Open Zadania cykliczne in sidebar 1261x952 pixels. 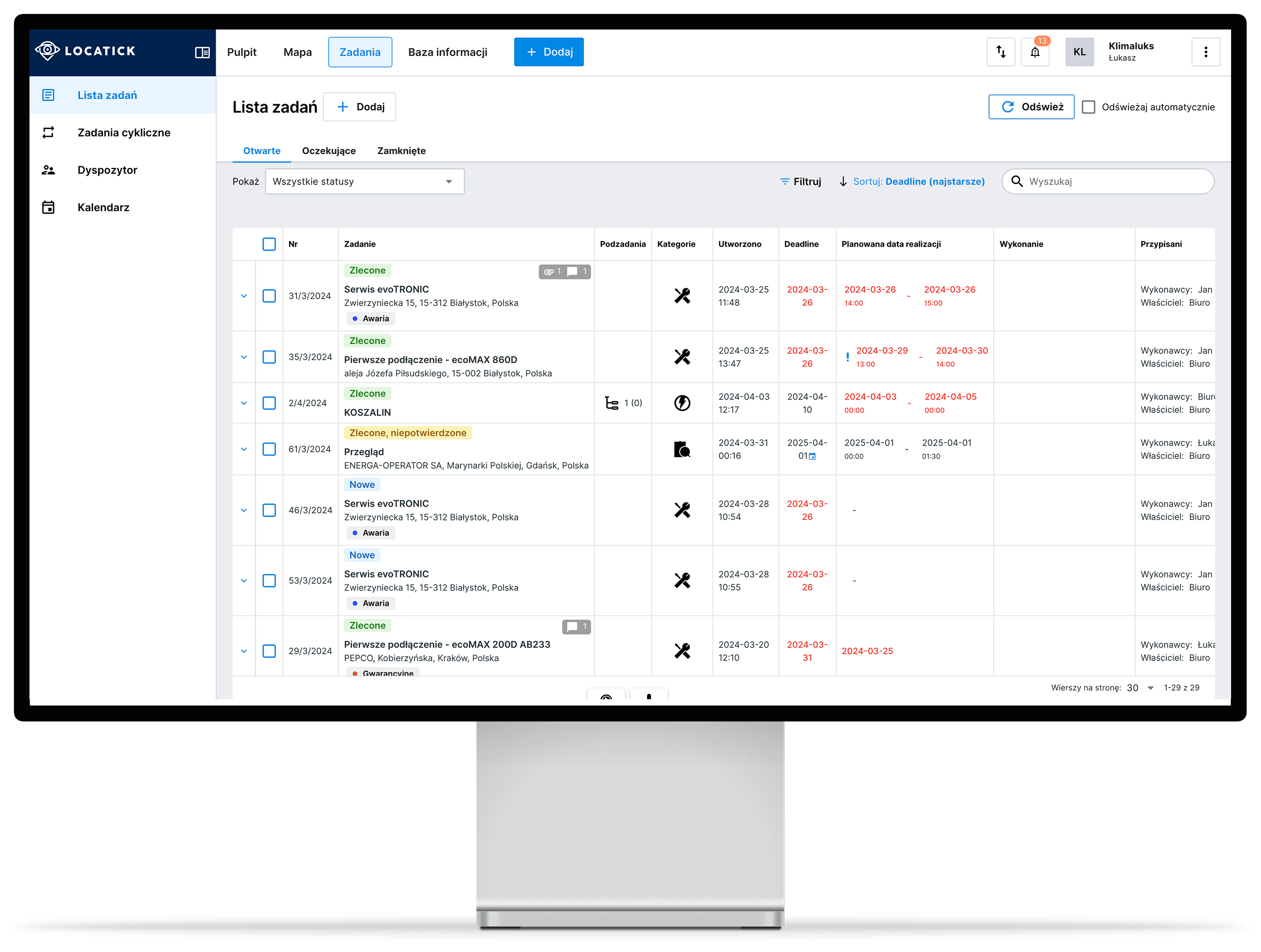pos(122,132)
